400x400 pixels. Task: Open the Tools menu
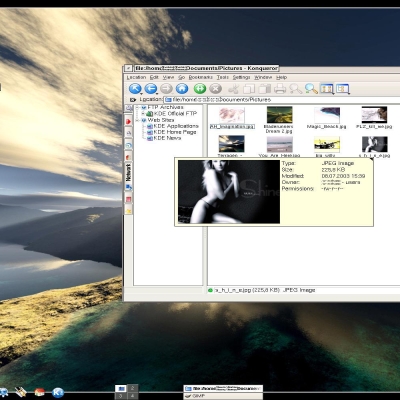(223, 77)
